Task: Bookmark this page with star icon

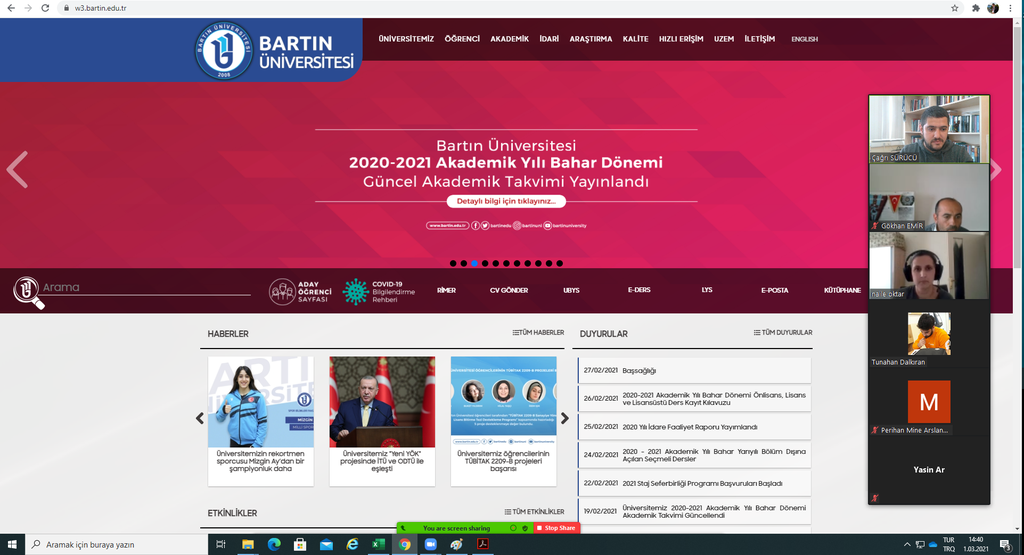Action: [x=955, y=8]
